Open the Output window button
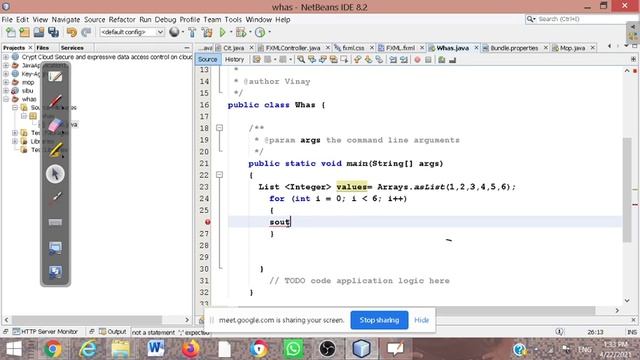The width and height of the screenshot is (640, 360). [113, 332]
